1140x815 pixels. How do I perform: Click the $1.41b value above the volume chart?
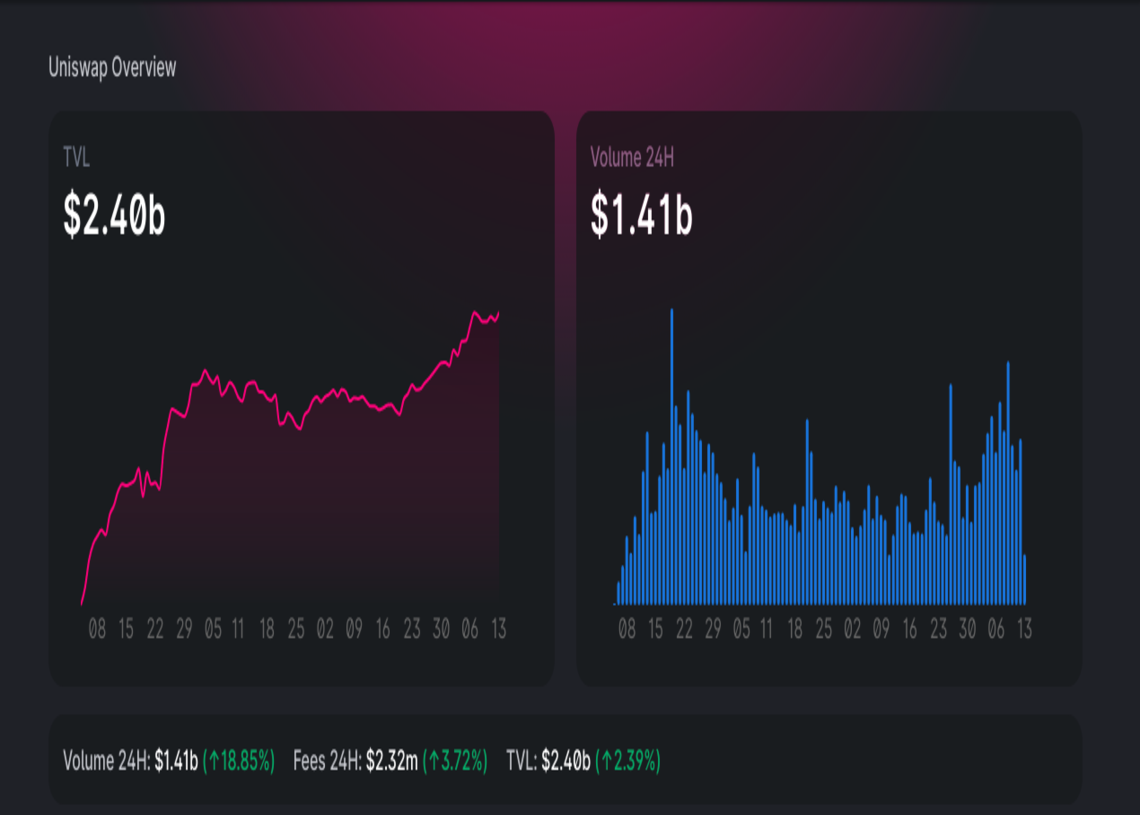pos(641,214)
